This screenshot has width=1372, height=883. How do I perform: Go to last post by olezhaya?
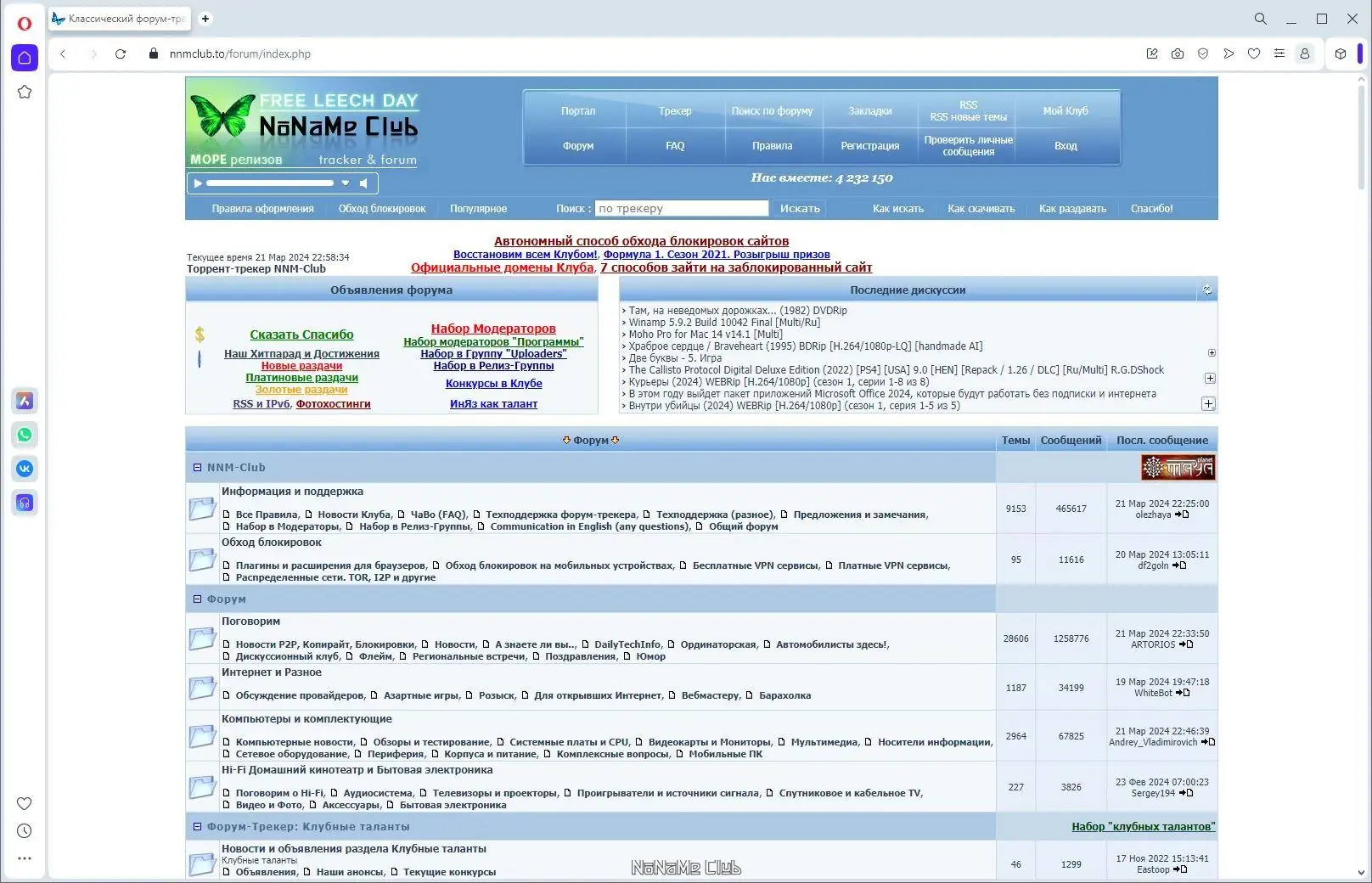(1182, 515)
